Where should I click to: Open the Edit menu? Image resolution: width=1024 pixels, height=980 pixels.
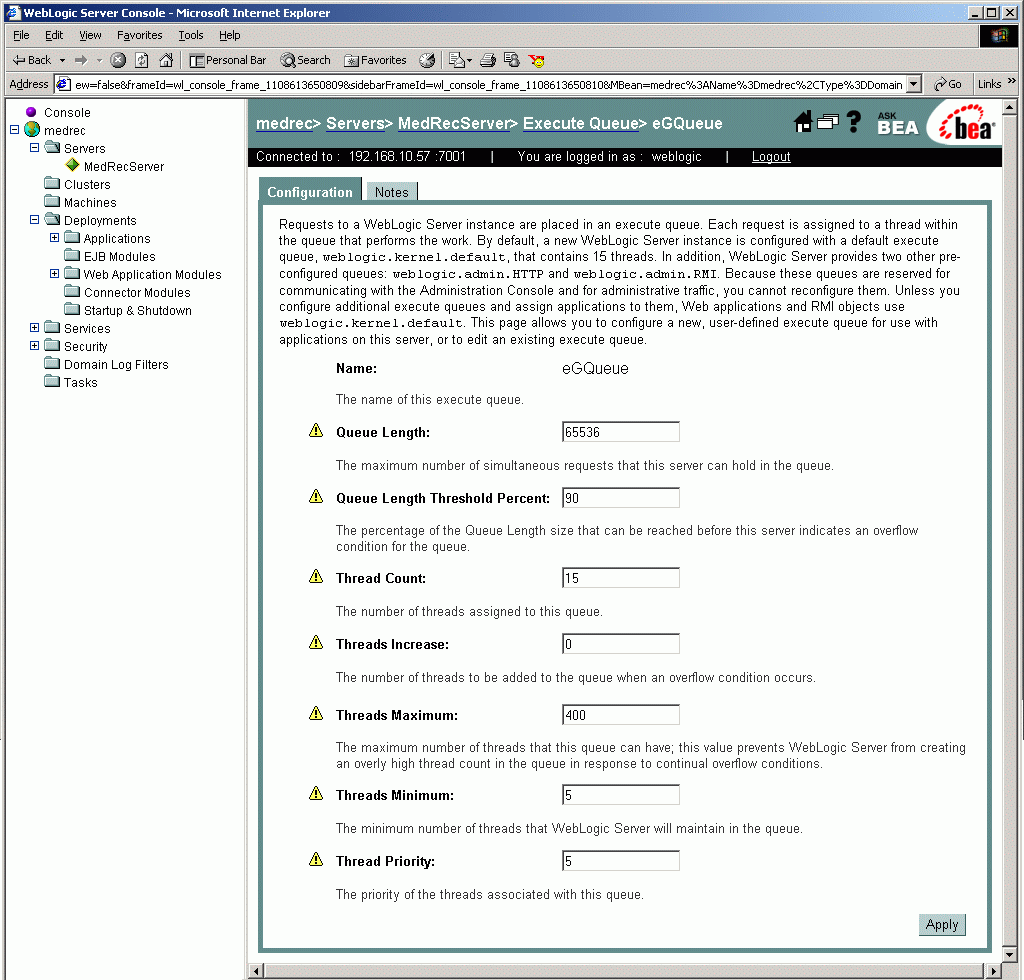[x=54, y=35]
